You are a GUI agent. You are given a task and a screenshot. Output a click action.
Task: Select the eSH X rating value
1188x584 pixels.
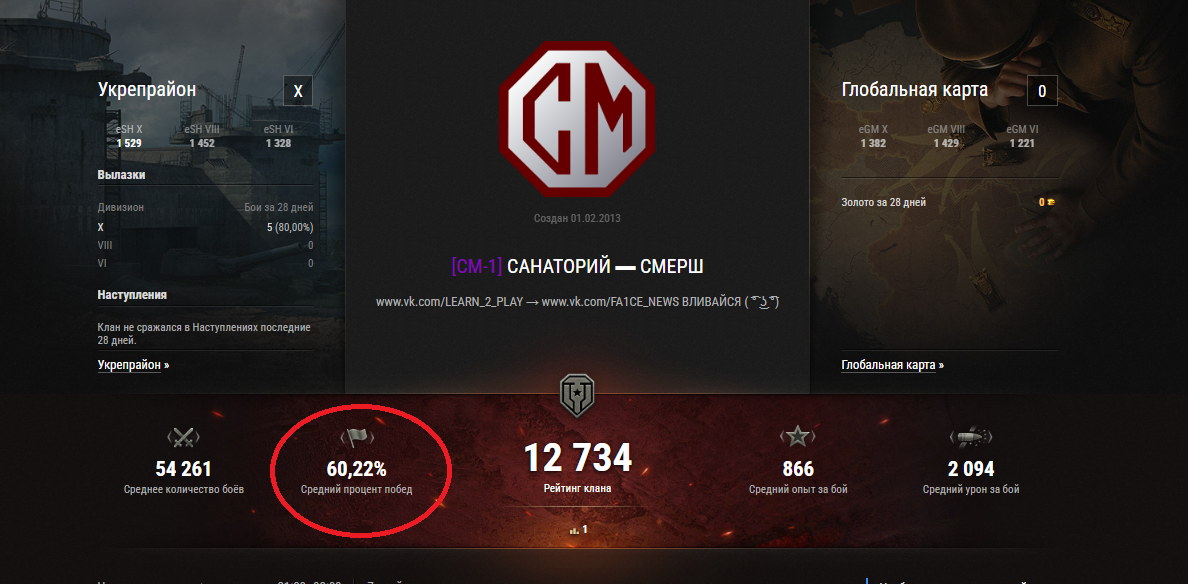tap(129, 143)
